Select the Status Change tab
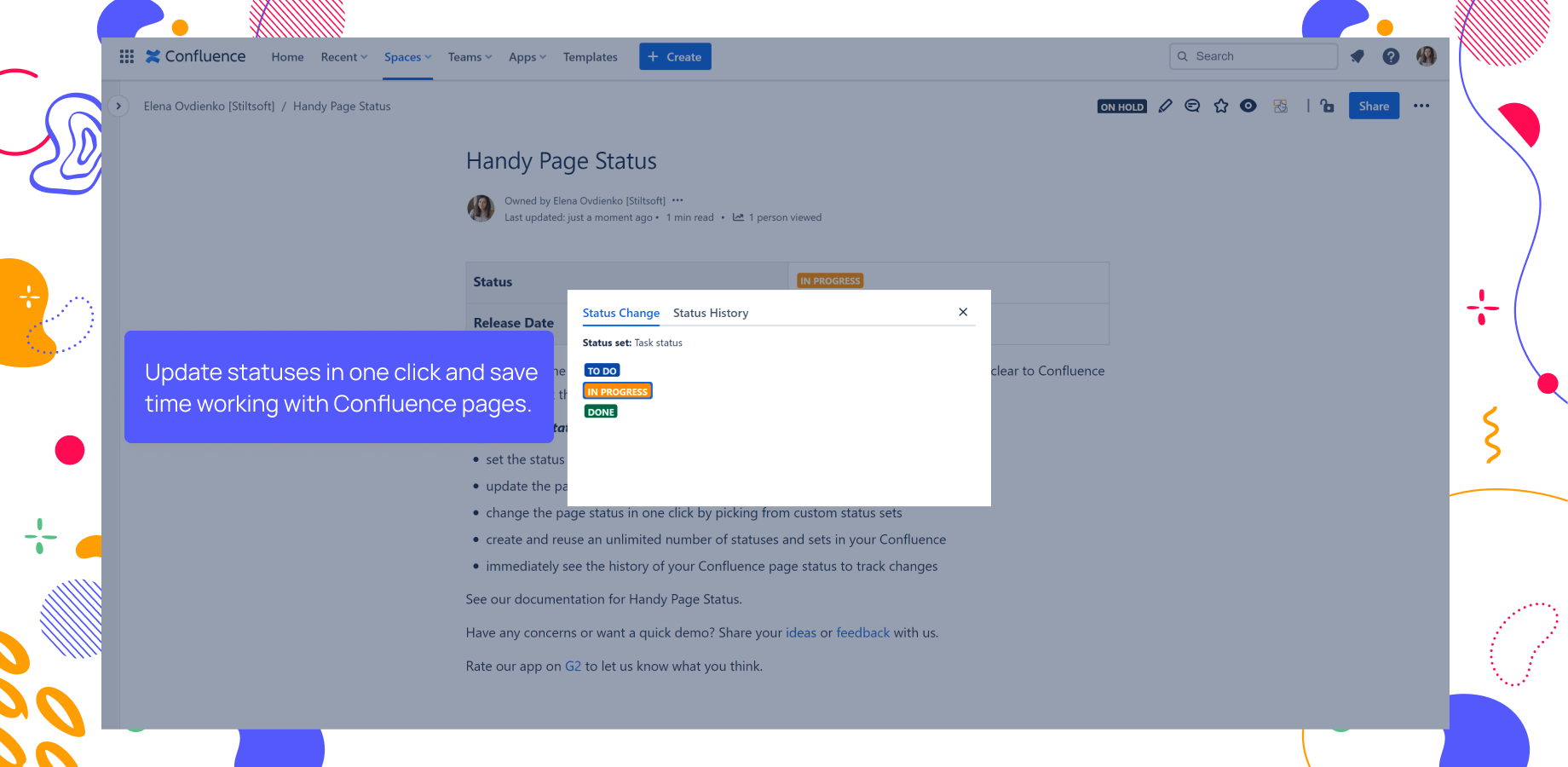1568x767 pixels. [621, 313]
